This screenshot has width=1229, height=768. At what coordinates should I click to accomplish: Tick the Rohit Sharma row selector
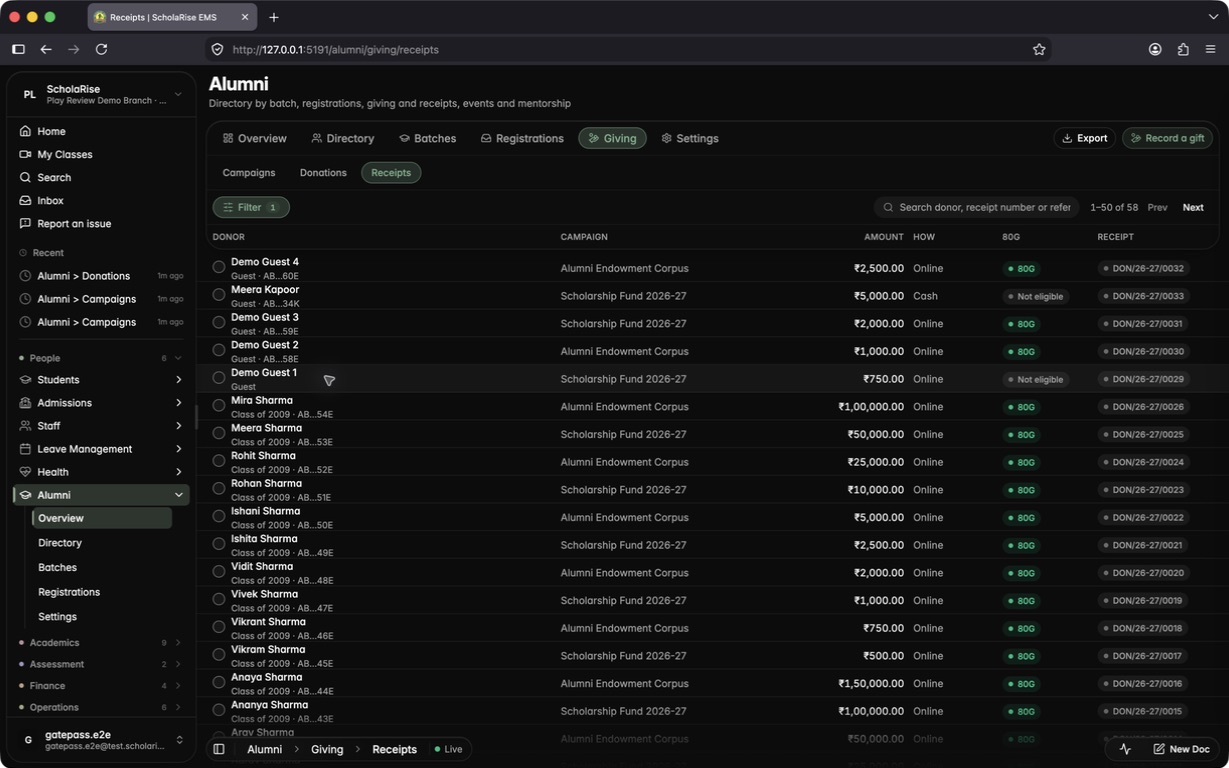[219, 461]
